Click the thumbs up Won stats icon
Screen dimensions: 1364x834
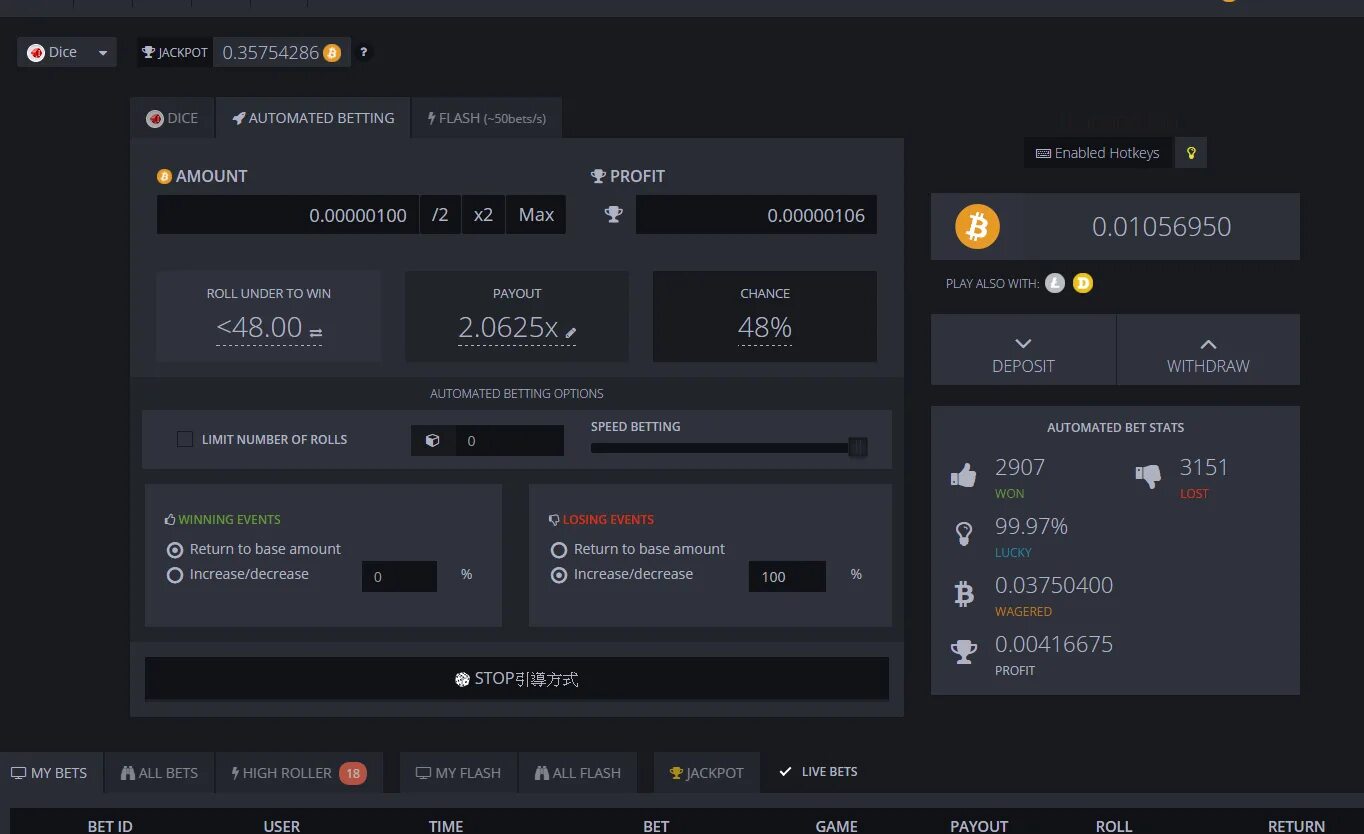pyautogui.click(x=963, y=476)
